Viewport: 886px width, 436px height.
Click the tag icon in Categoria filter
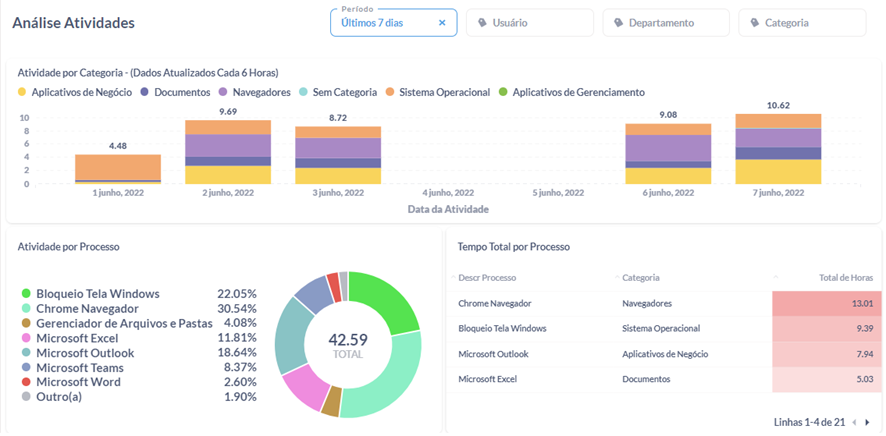coord(754,22)
